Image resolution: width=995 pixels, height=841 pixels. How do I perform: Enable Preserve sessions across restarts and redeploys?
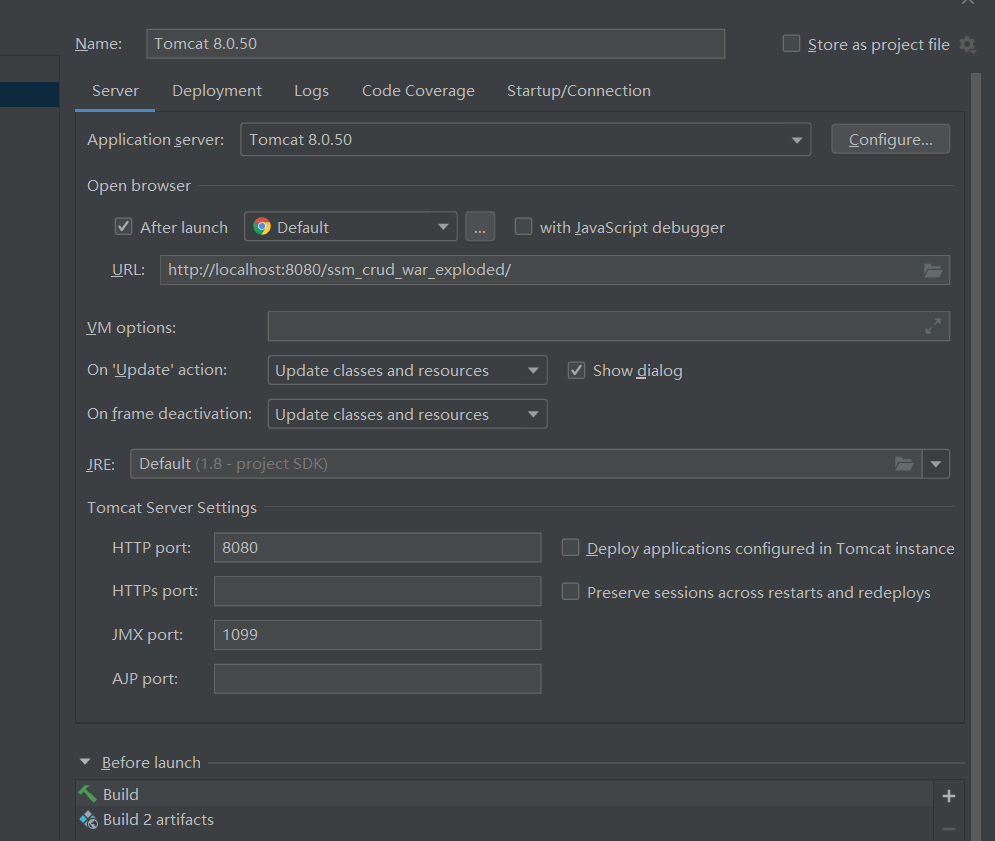point(570,592)
